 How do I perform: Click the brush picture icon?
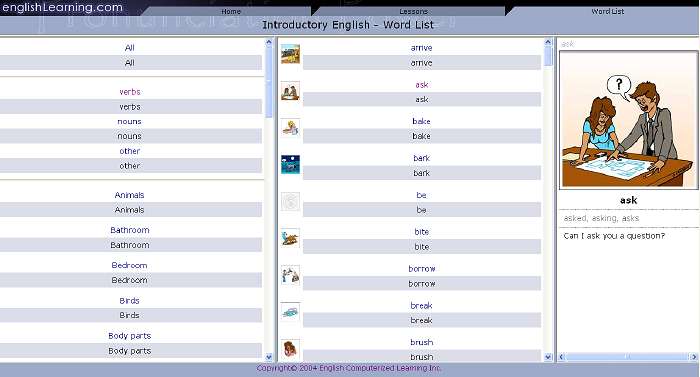(290, 348)
